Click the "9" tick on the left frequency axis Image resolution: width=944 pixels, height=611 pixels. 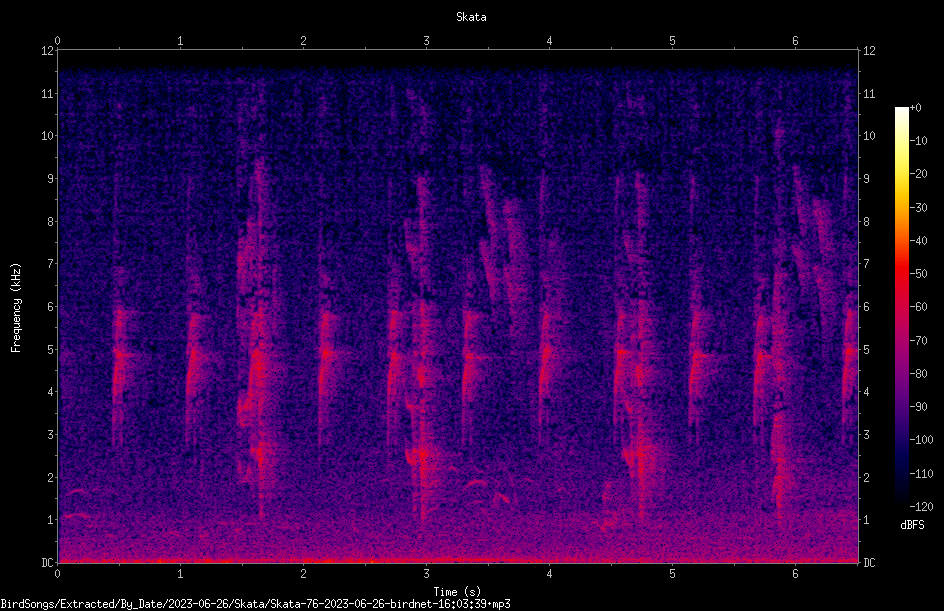pos(50,179)
